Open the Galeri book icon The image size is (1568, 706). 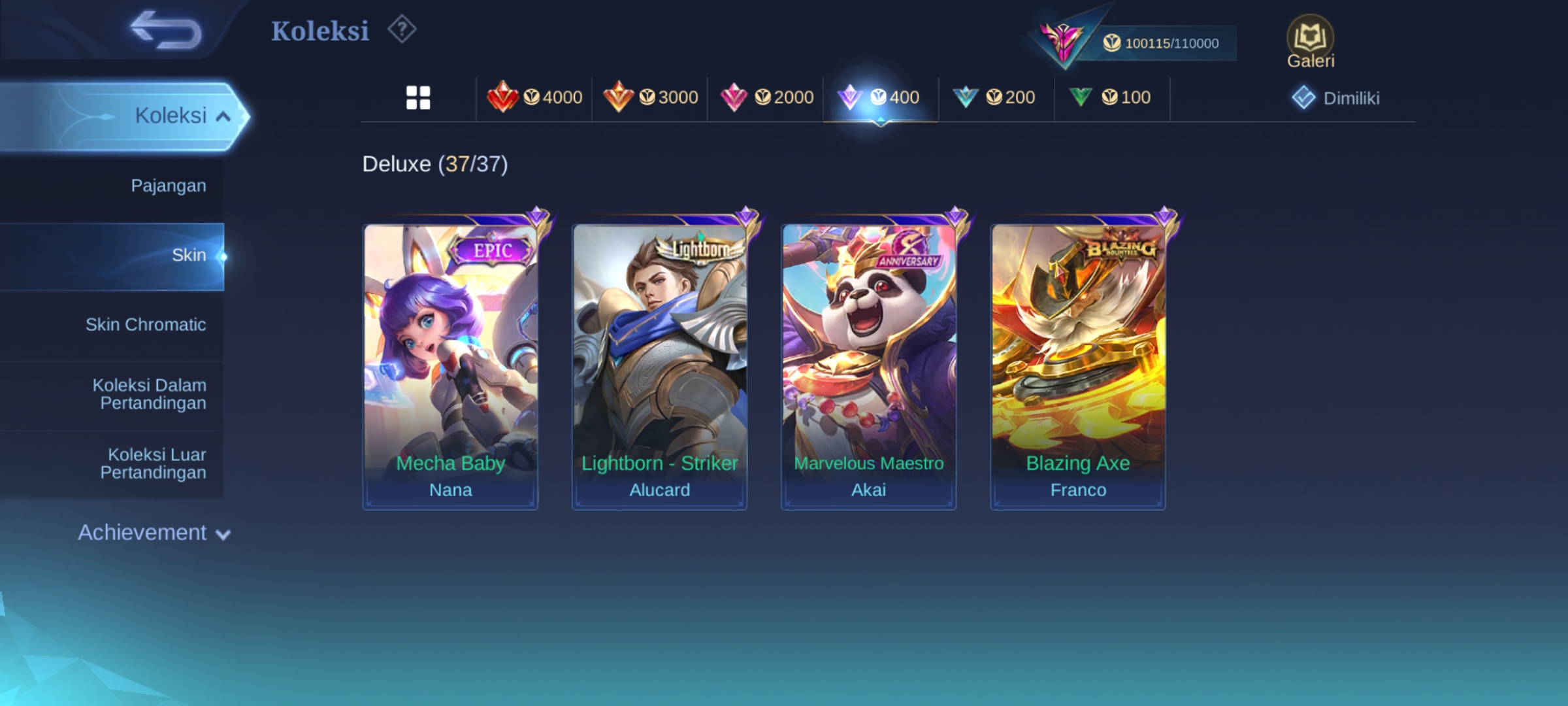1311,42
